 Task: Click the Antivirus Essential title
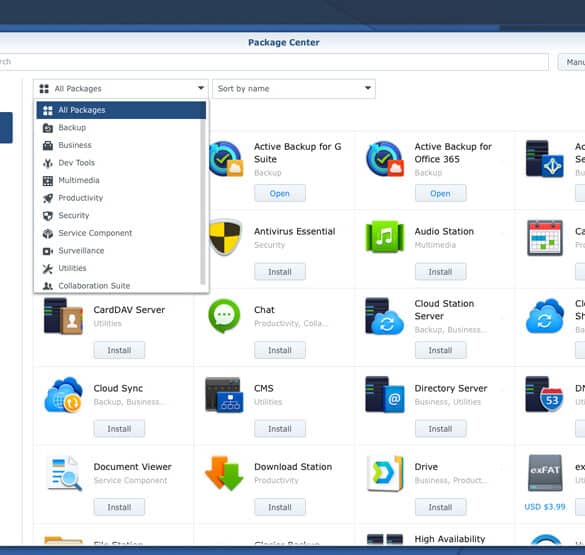coord(295,231)
